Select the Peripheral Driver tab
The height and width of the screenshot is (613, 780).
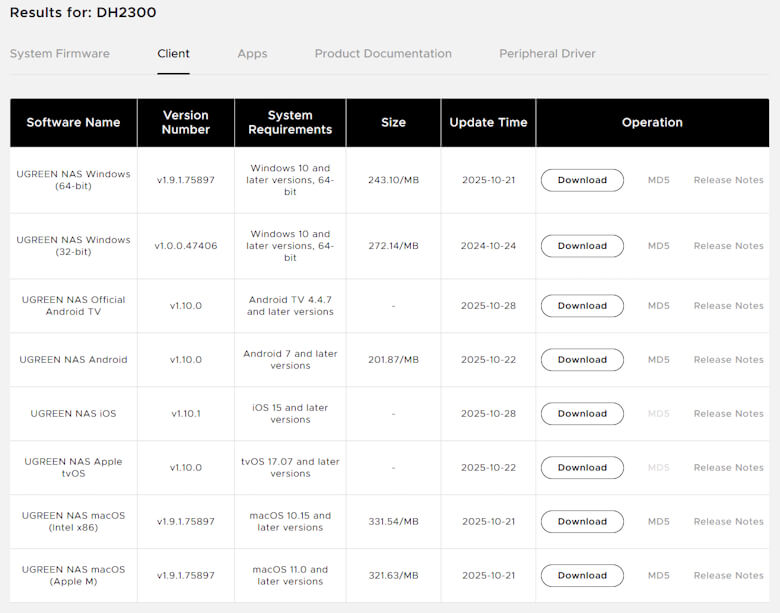pos(547,54)
